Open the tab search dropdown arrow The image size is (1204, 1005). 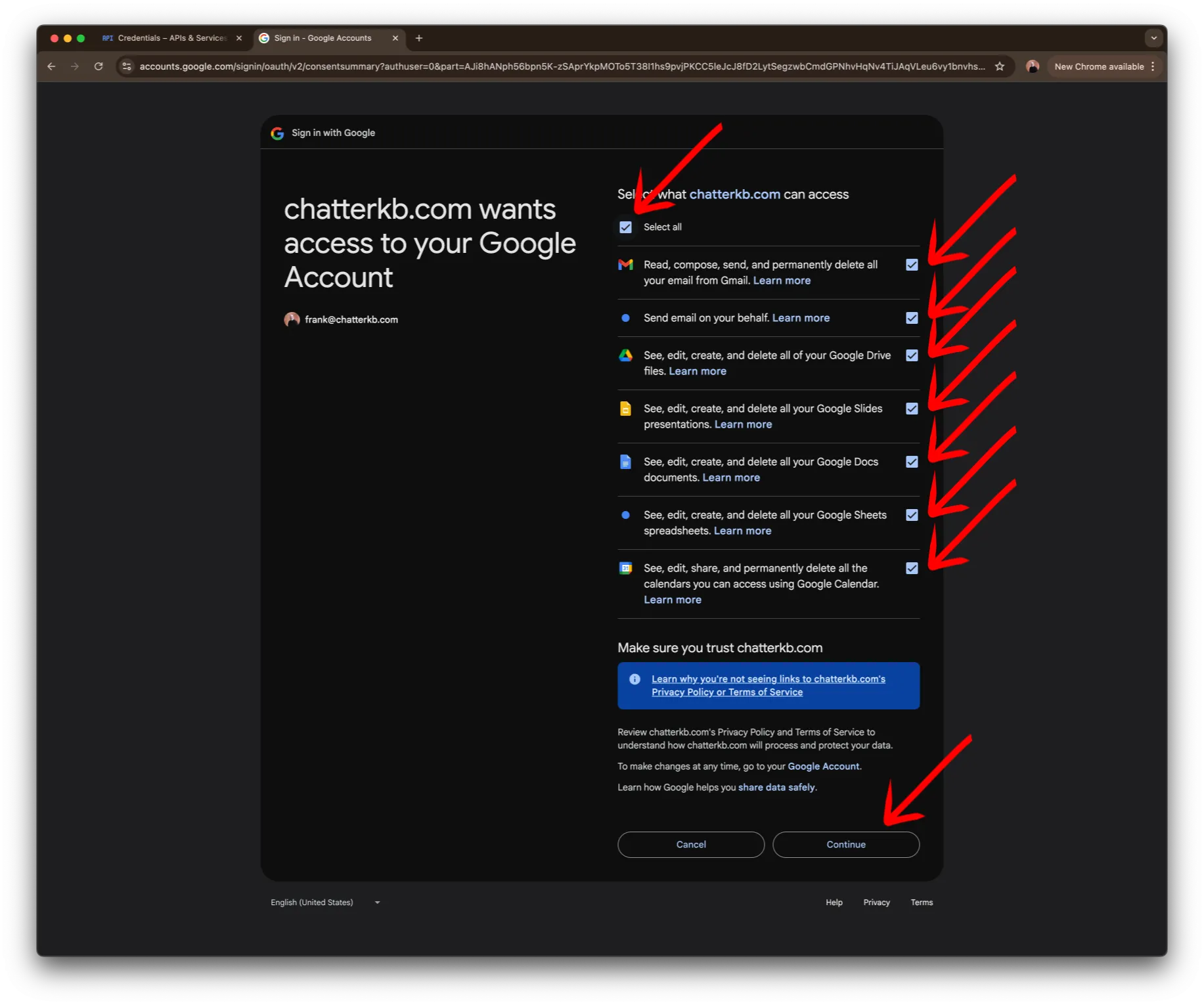point(1154,38)
